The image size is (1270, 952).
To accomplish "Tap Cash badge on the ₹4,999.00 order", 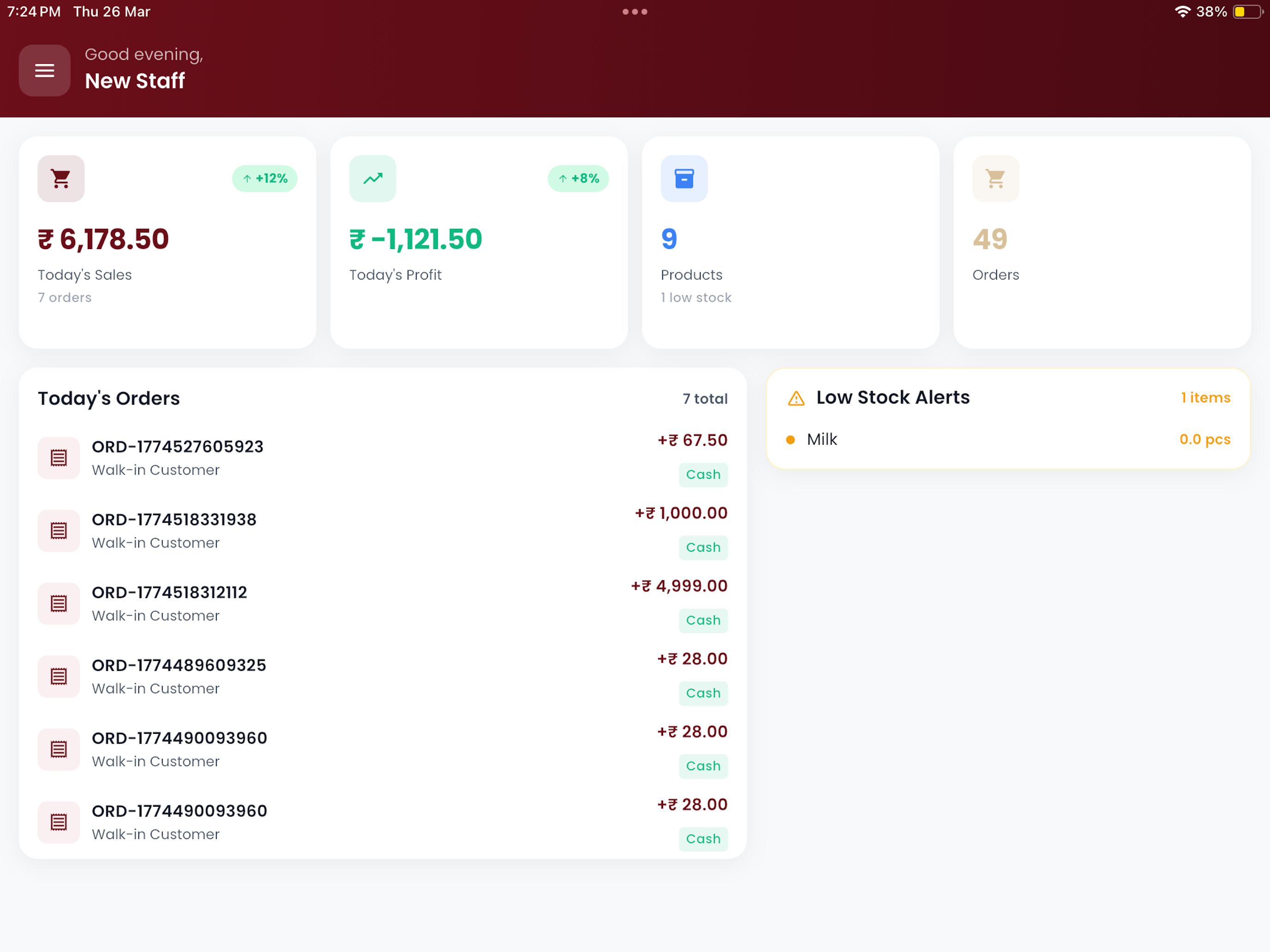I will 703,621.
